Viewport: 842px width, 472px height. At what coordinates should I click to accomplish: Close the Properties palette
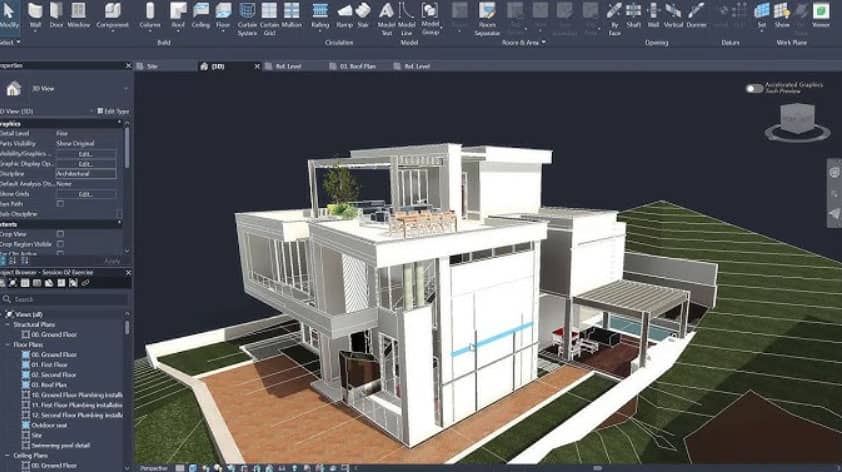coord(128,66)
